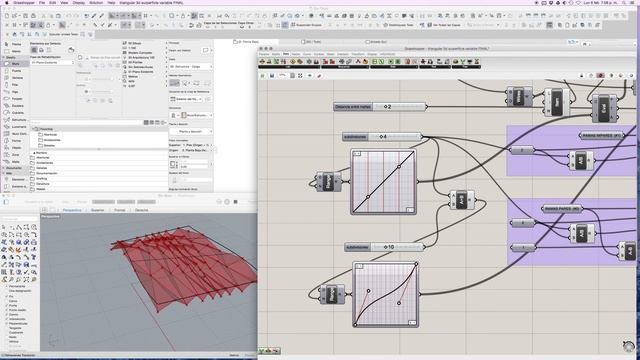Image resolution: width=640 pixels, height=360 pixels.
Task: Select the red sketch pen in Grasshopper toolbar
Action: tap(319, 76)
